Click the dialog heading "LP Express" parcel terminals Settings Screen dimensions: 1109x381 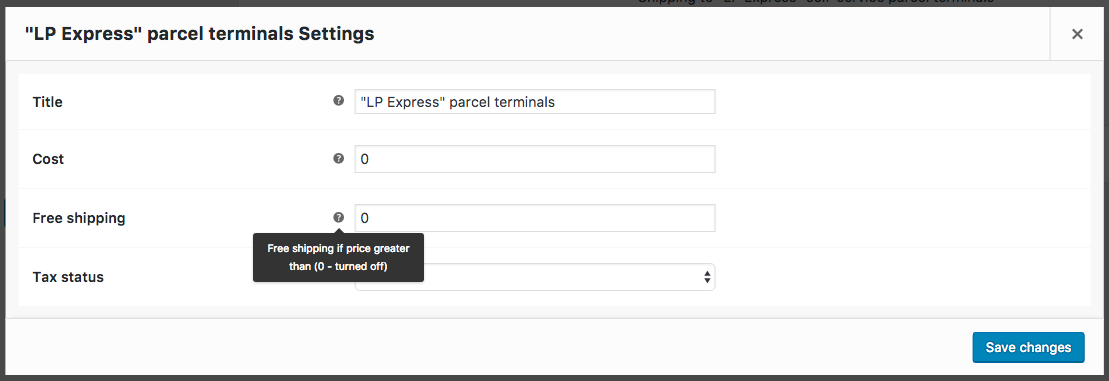coord(199,33)
